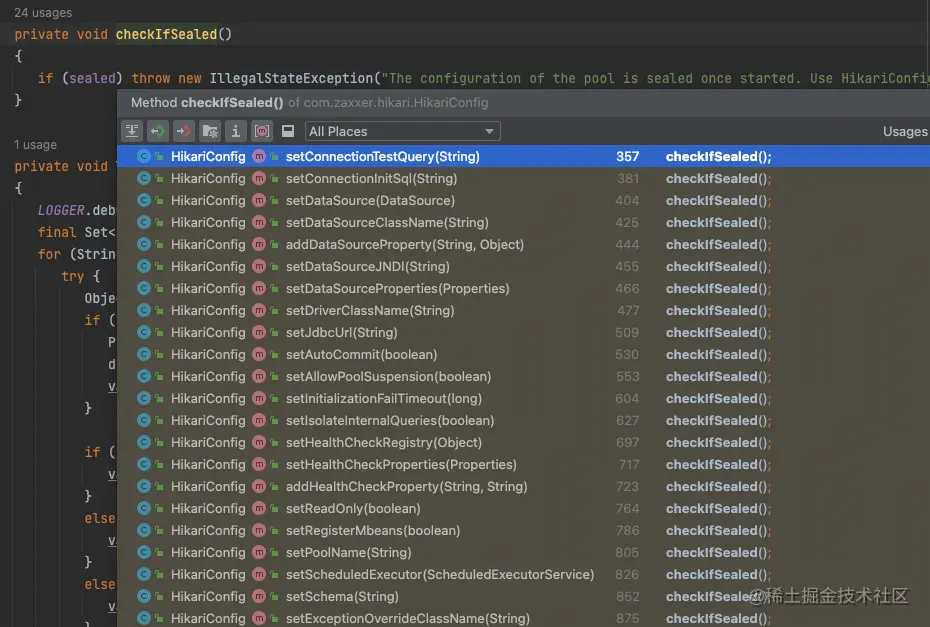
Task: Click HikariConfig class name on line 697 row
Action: [208, 443]
